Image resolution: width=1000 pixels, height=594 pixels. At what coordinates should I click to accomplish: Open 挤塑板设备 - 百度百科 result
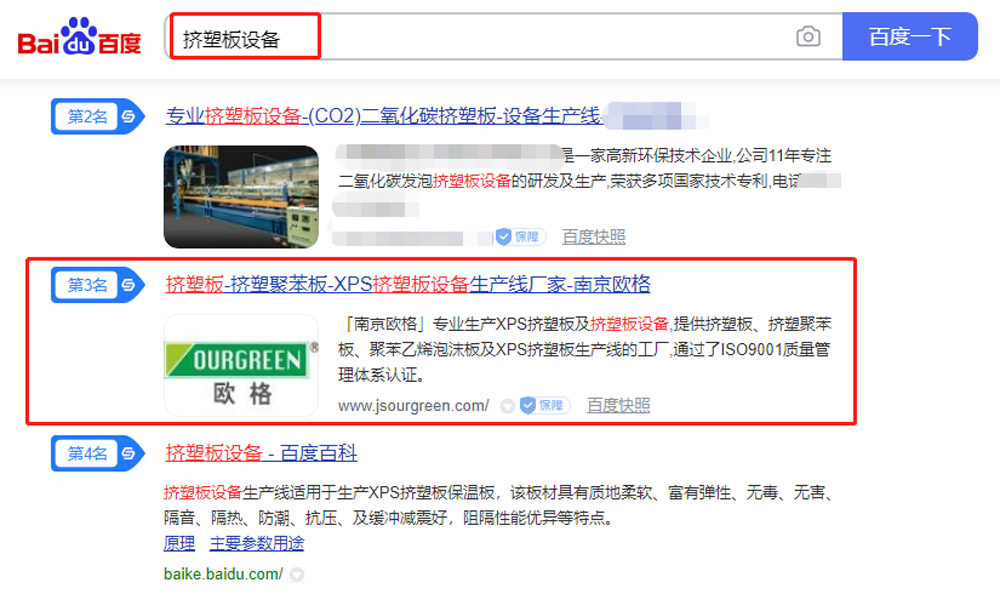pos(261,453)
